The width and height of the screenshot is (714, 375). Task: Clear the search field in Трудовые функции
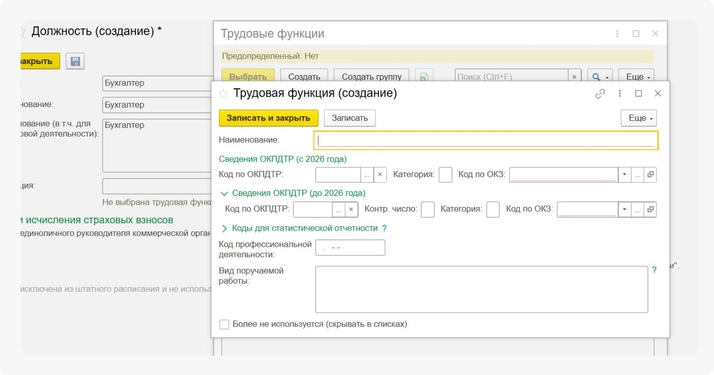tap(574, 76)
